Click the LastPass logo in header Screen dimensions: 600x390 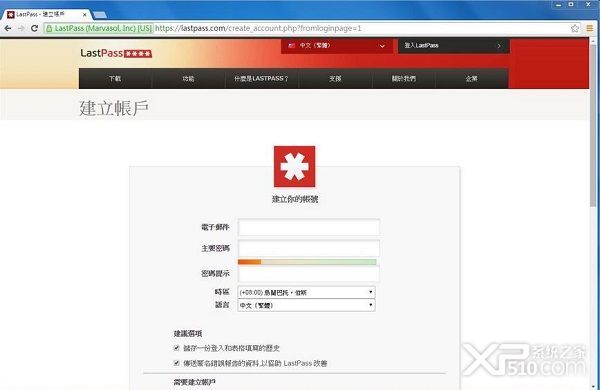pyautogui.click(x=116, y=53)
